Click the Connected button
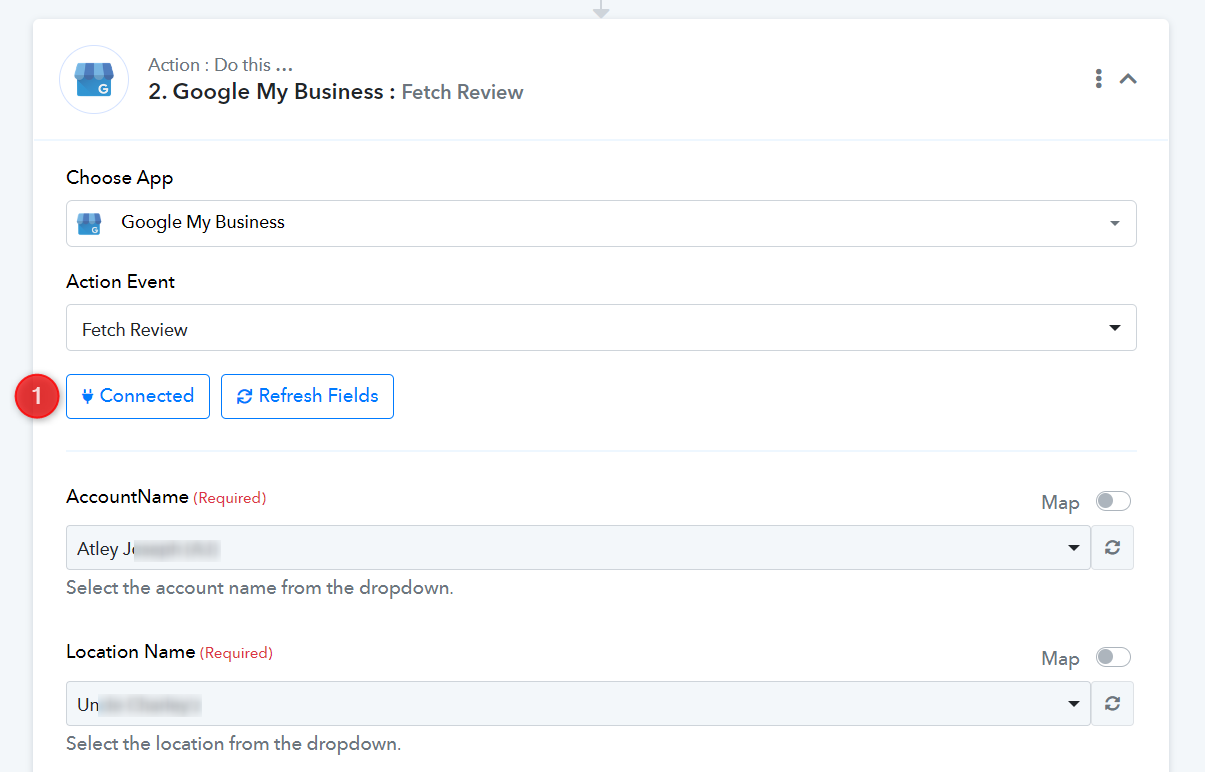 click(x=138, y=396)
